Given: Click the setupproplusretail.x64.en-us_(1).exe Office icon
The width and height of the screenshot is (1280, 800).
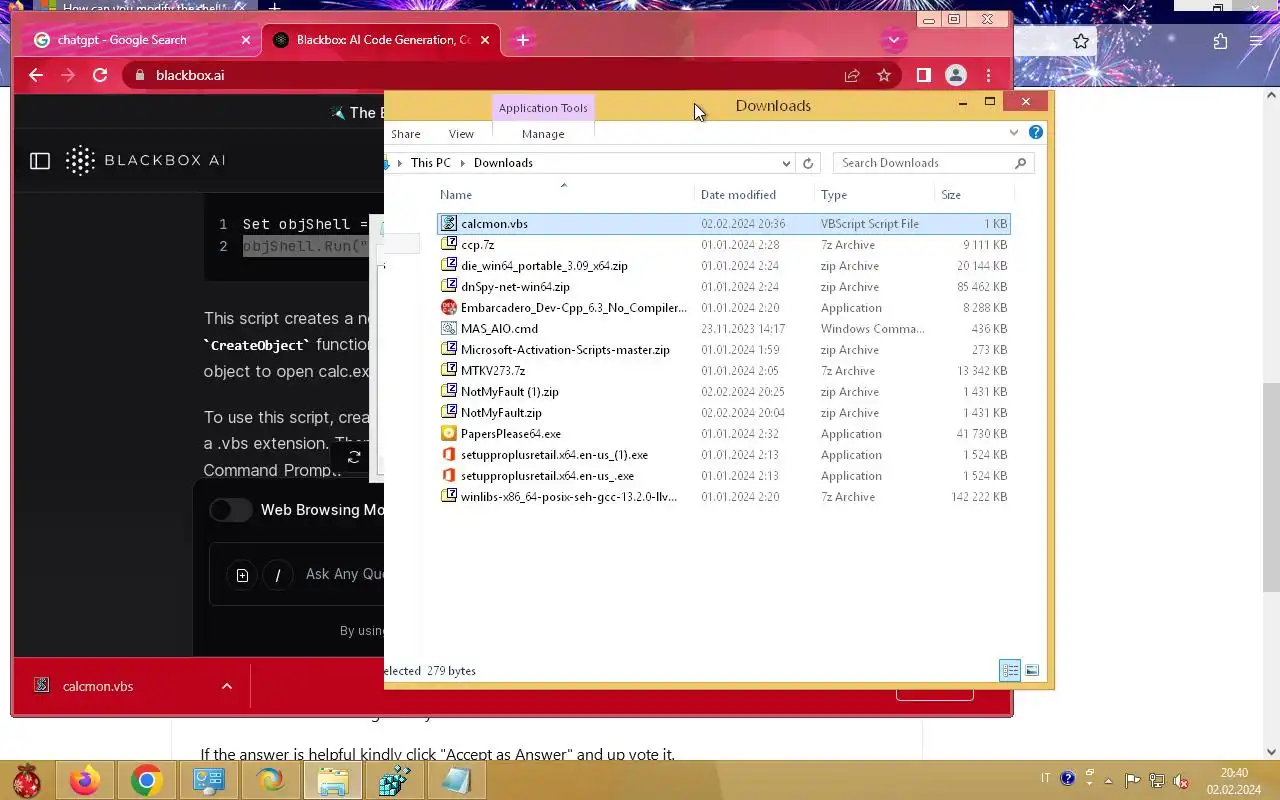Looking at the screenshot, I should 449,455.
